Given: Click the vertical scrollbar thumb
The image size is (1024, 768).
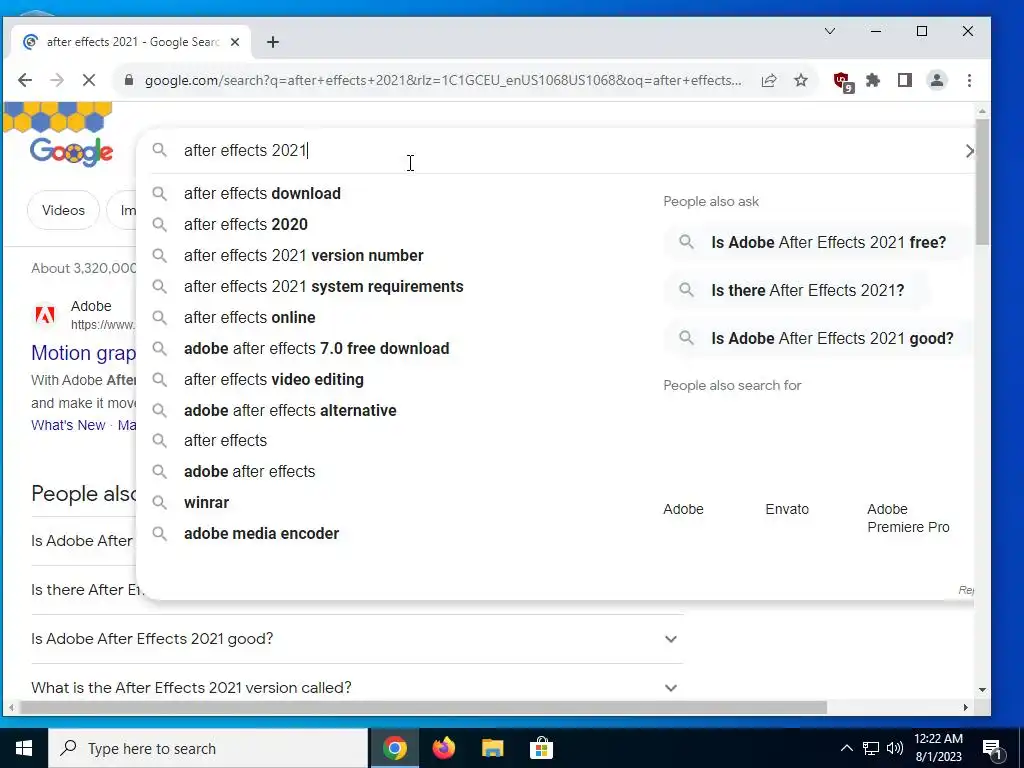Looking at the screenshot, I should 982,182.
